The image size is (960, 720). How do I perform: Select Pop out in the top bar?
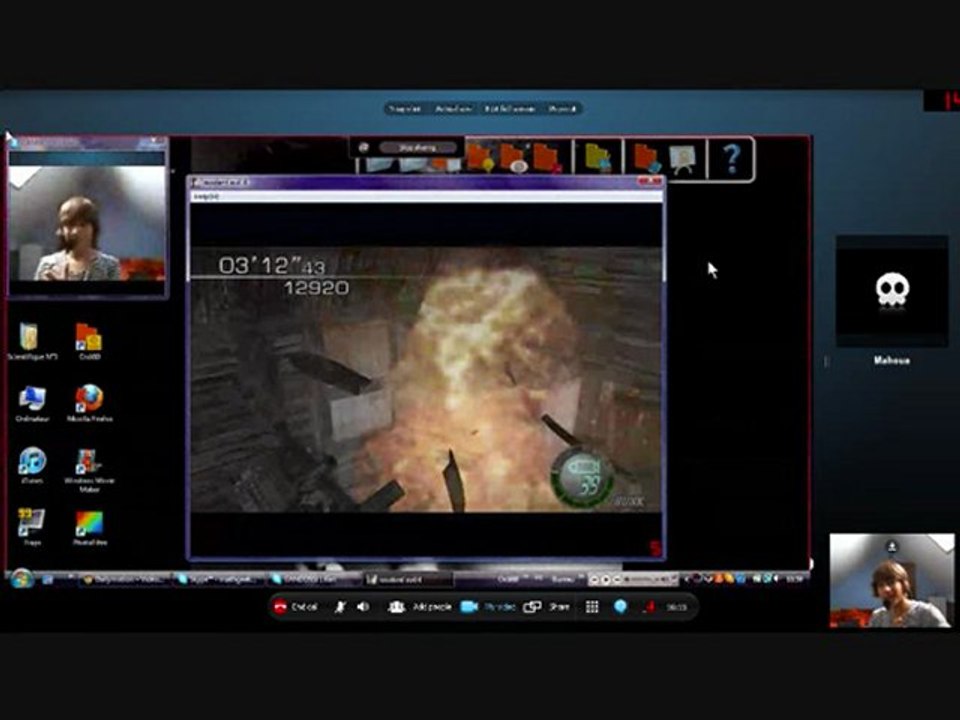pos(562,109)
